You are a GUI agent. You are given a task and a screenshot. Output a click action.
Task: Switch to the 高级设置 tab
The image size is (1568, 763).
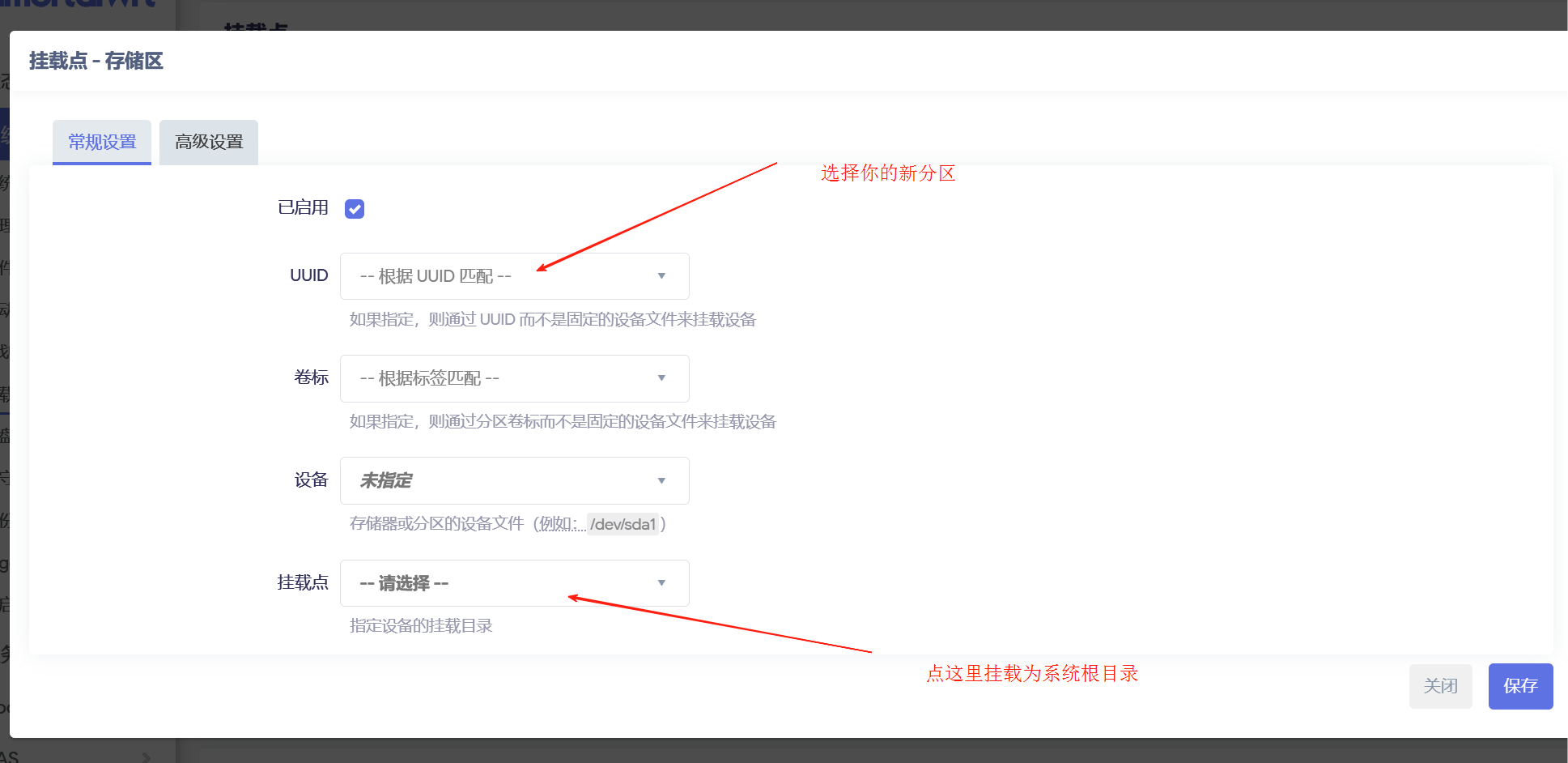pos(209,143)
